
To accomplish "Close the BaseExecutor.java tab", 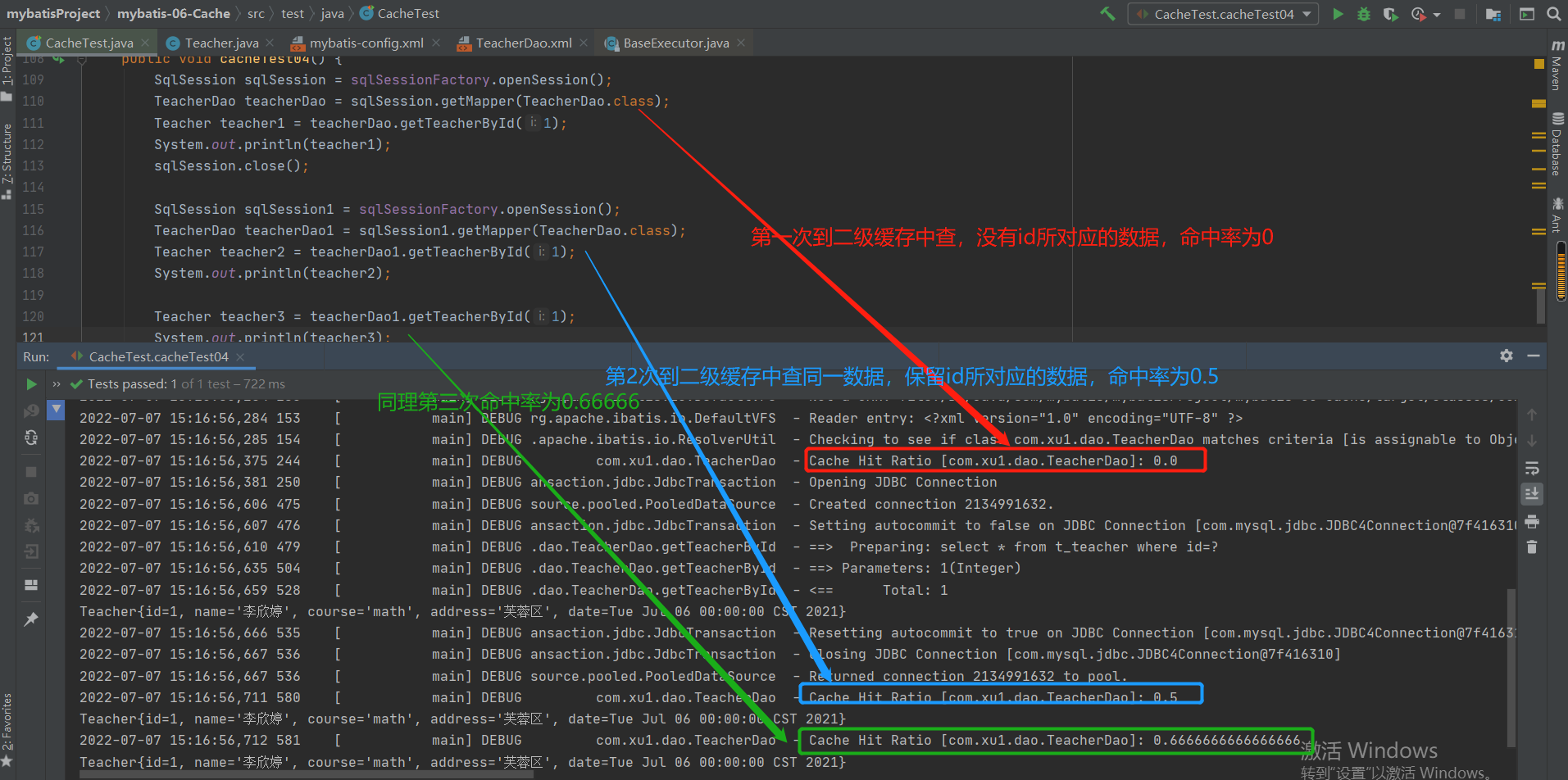I will (741, 43).
